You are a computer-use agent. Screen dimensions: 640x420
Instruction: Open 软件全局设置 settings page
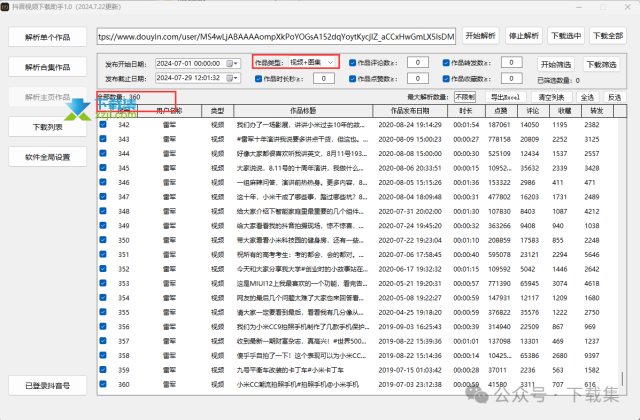pyautogui.click(x=48, y=157)
